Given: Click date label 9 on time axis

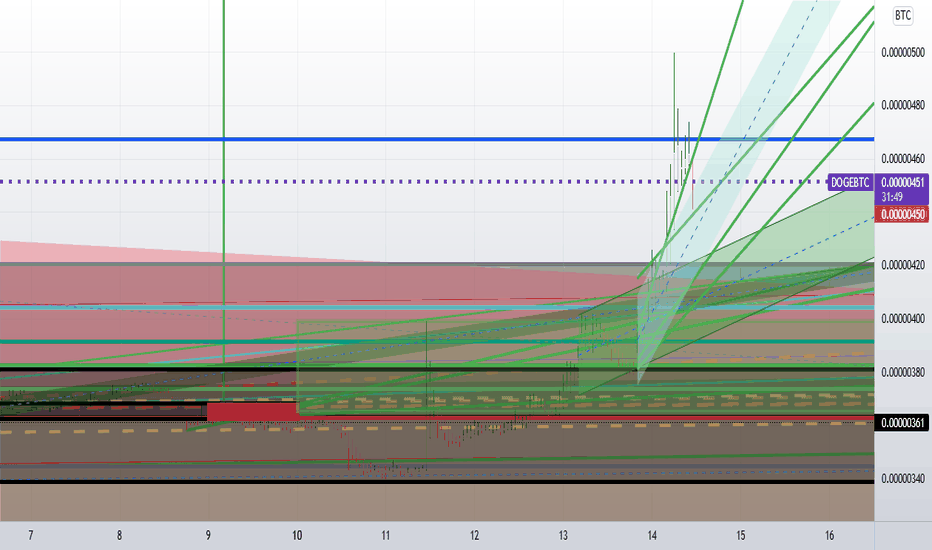Looking at the screenshot, I should (x=208, y=536).
